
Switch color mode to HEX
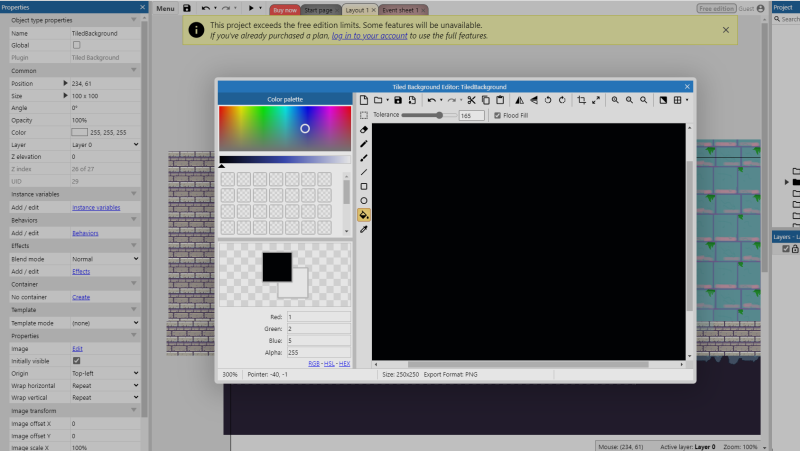pos(344,364)
